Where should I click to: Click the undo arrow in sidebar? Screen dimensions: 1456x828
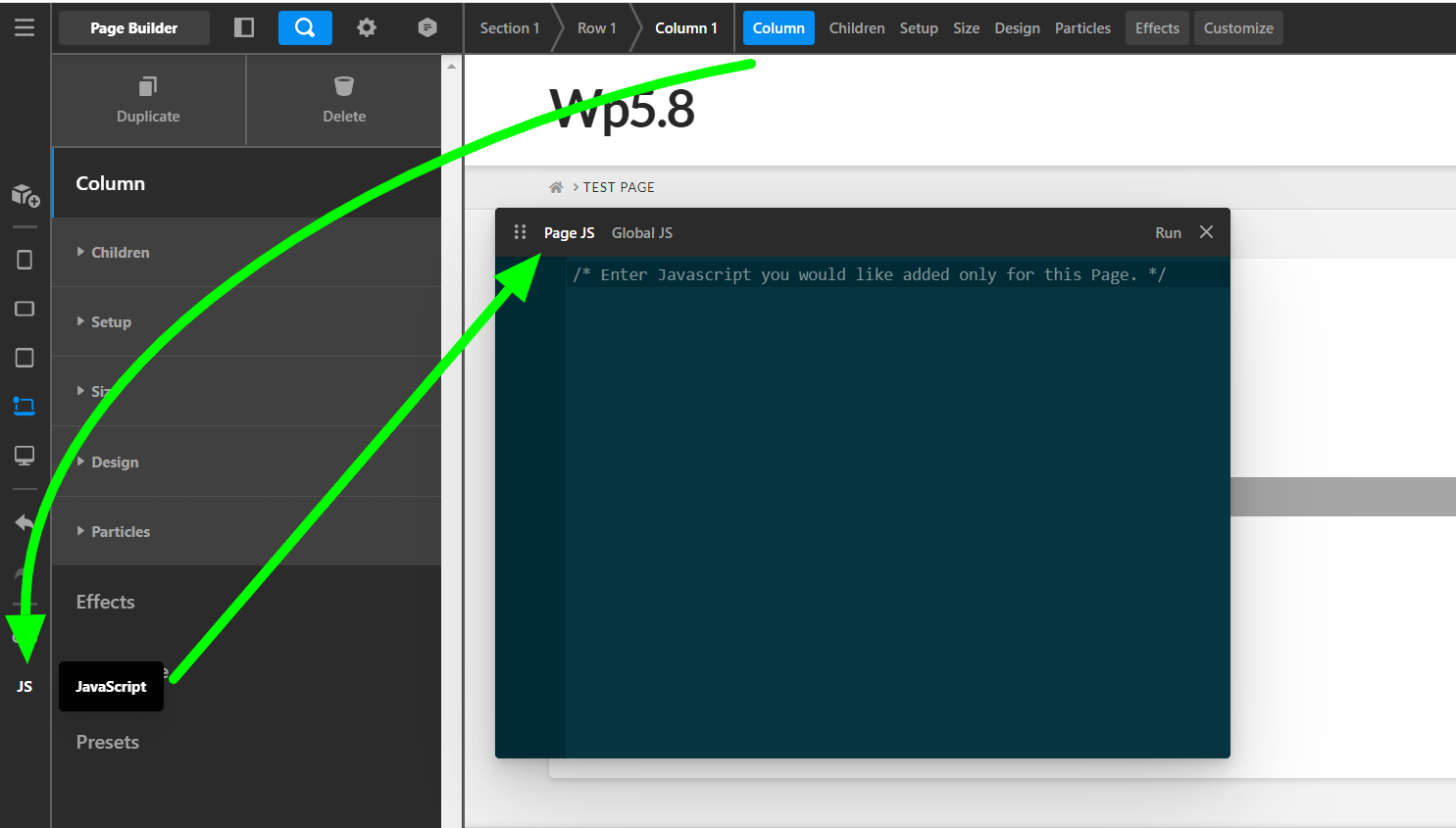pos(25,522)
